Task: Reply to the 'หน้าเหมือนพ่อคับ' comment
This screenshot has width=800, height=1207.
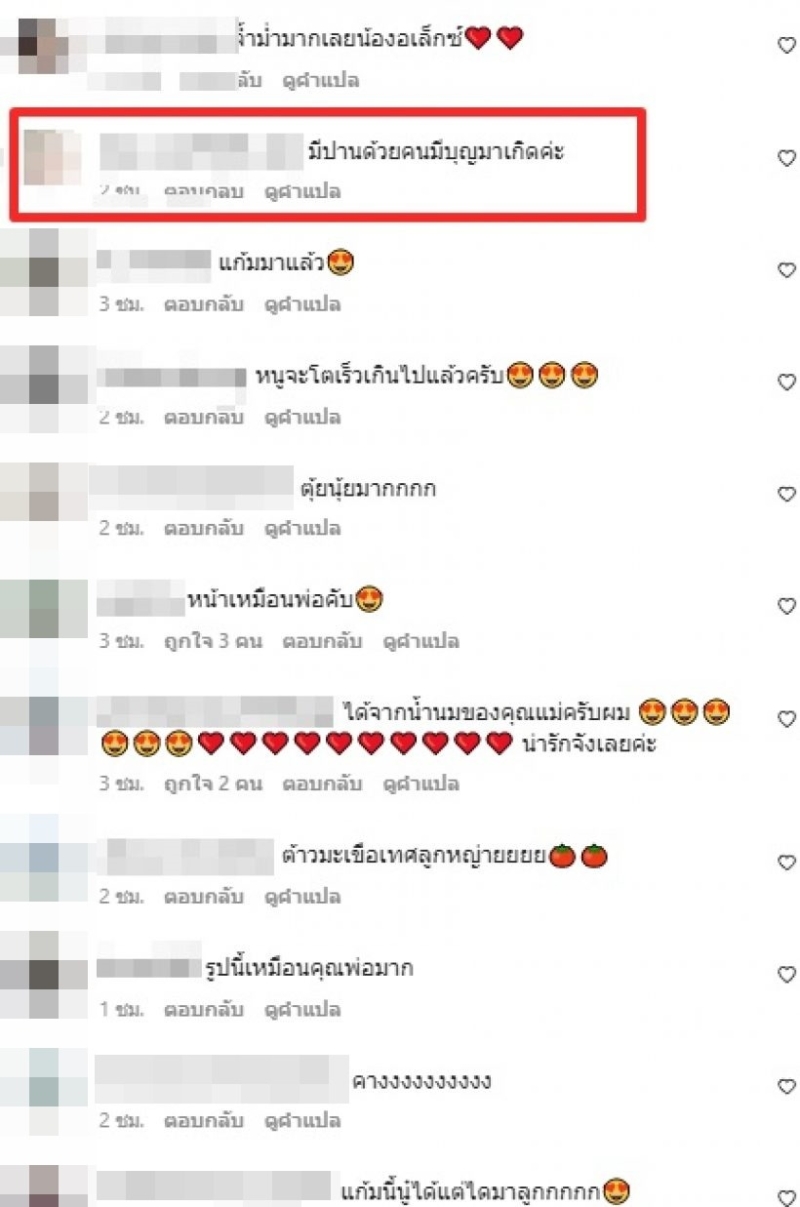Action: coord(323,641)
